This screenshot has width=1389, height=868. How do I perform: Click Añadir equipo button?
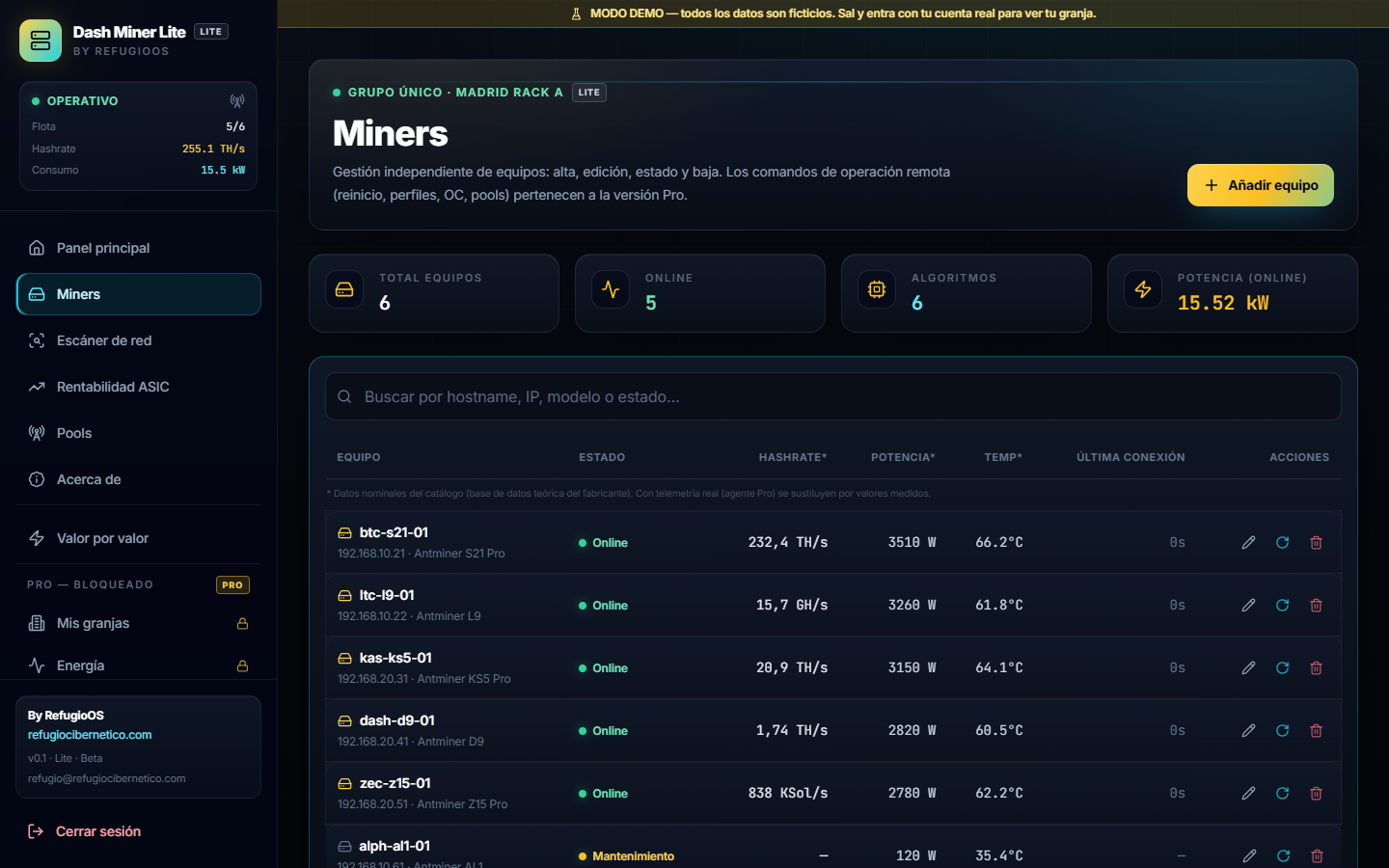1261,185
